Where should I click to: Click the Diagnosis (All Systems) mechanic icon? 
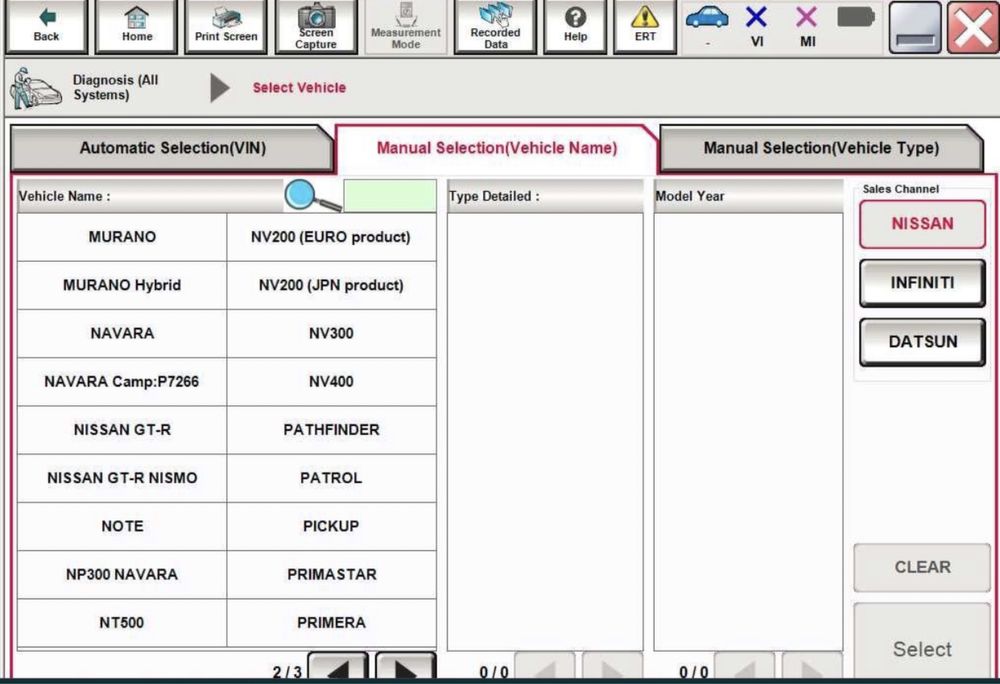tap(36, 88)
